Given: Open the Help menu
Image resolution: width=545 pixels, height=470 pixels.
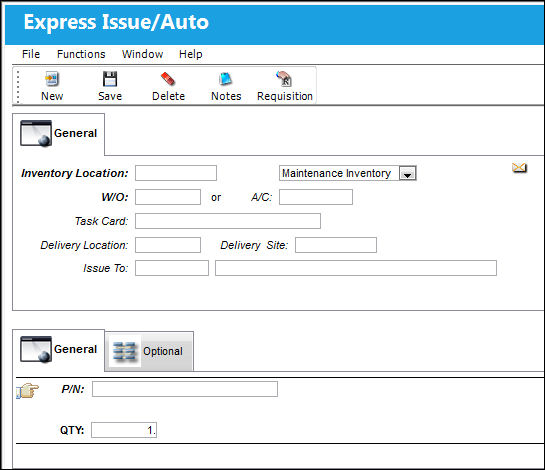Looking at the screenshot, I should pyautogui.click(x=190, y=54).
